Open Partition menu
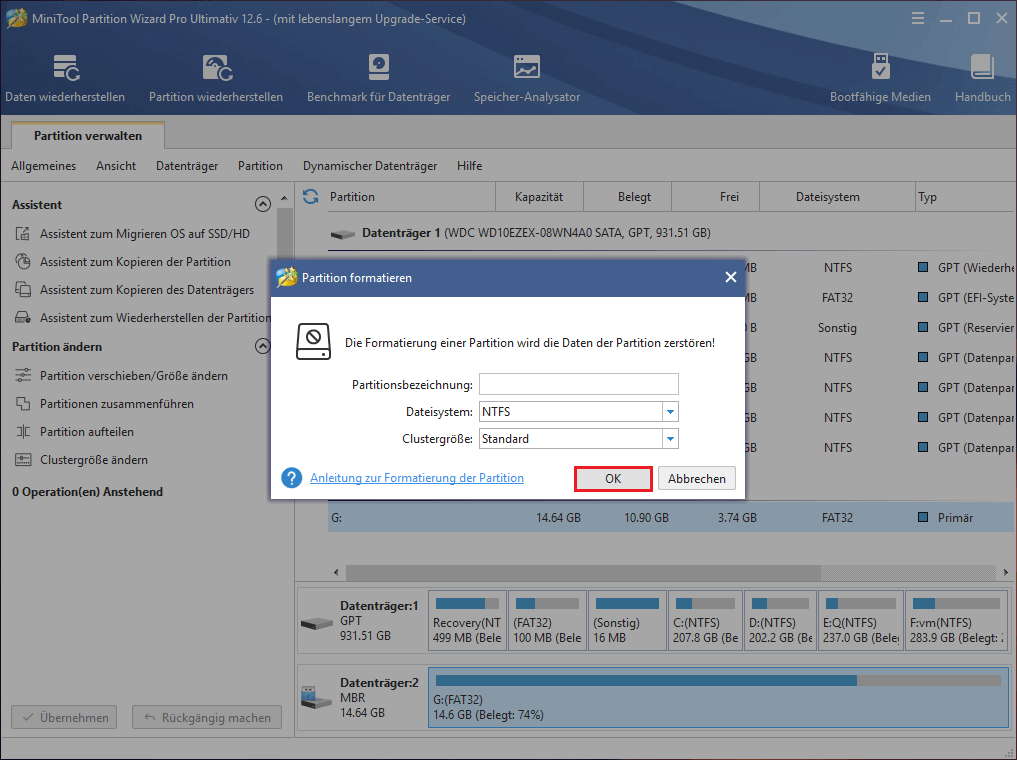 coord(260,166)
